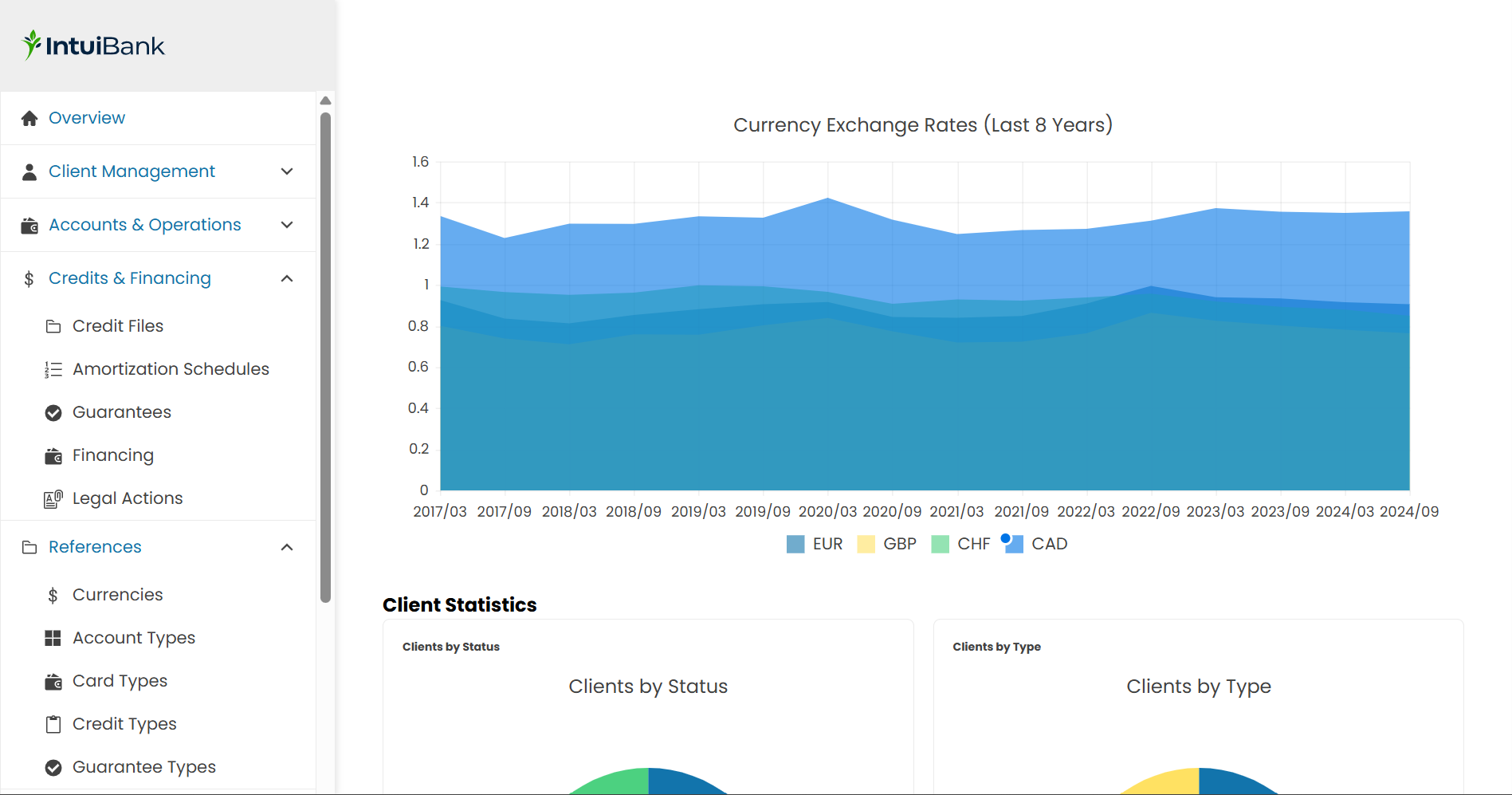Click the Amortization Schedules list icon

pos(53,369)
